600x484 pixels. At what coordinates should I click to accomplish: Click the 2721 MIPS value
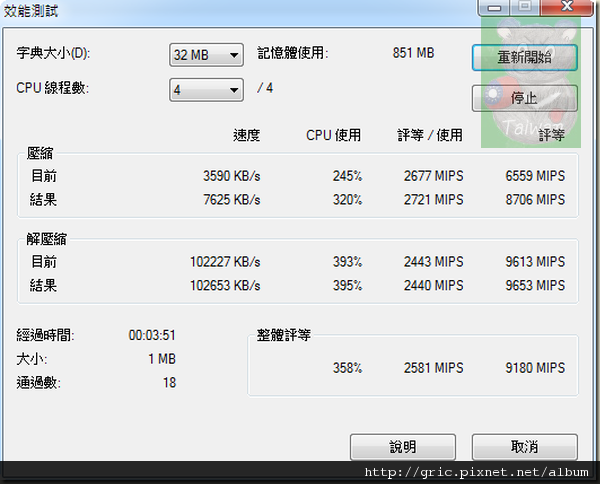(434, 200)
